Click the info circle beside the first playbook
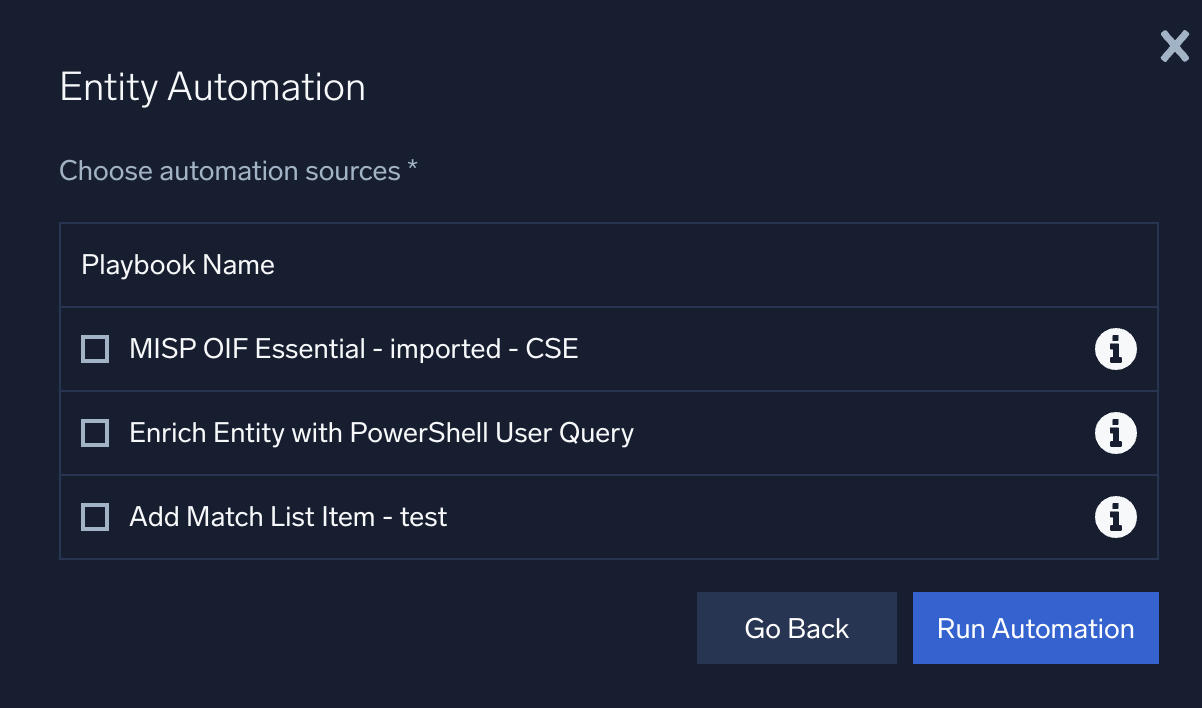1202x708 pixels. click(1115, 349)
